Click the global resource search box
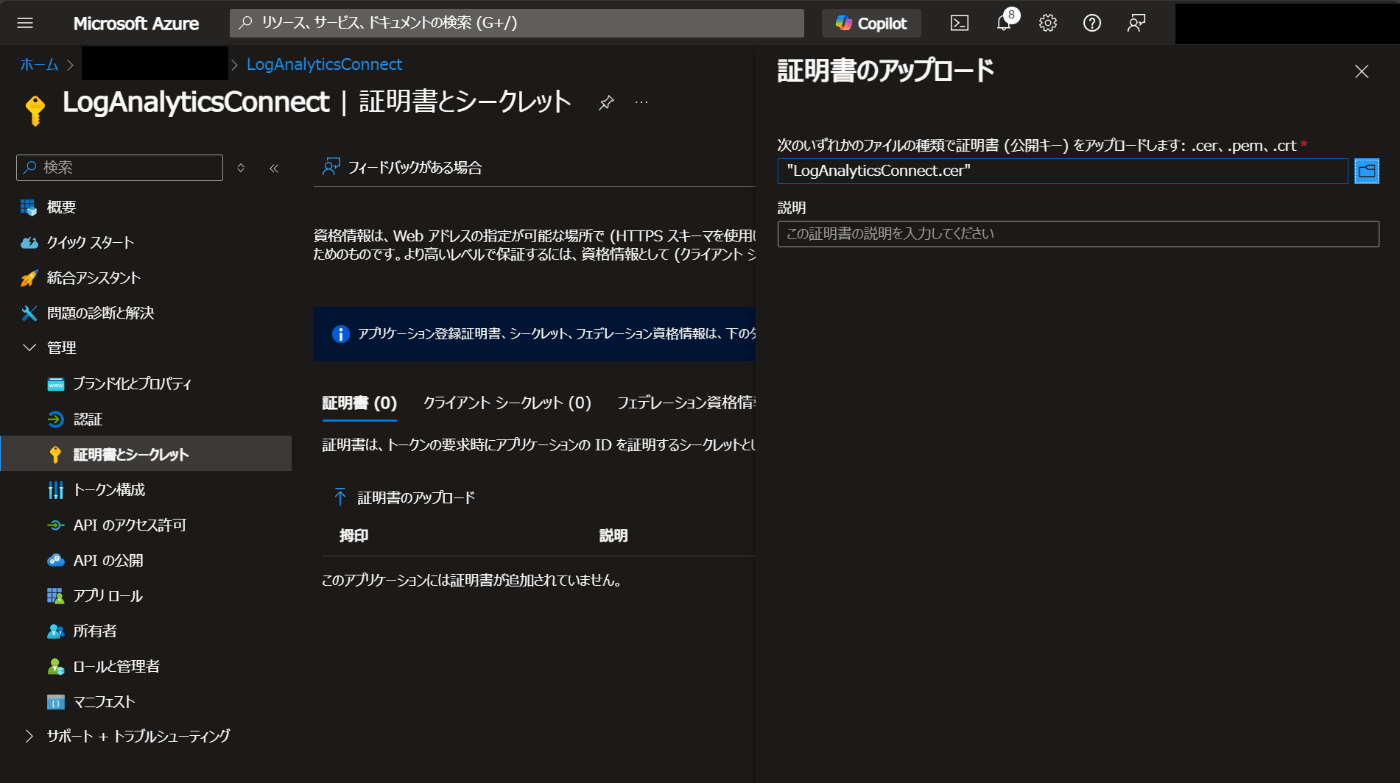The height and width of the screenshot is (783, 1400). point(517,23)
